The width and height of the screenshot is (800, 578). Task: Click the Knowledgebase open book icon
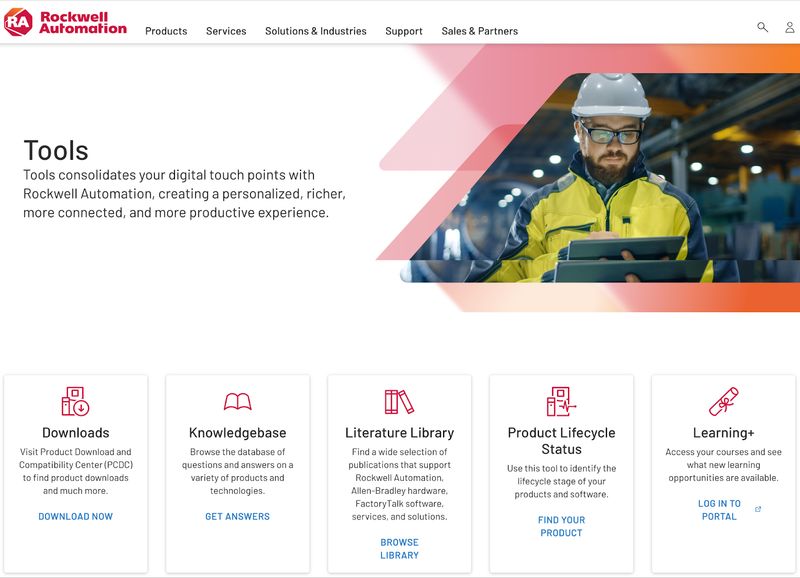(x=236, y=399)
